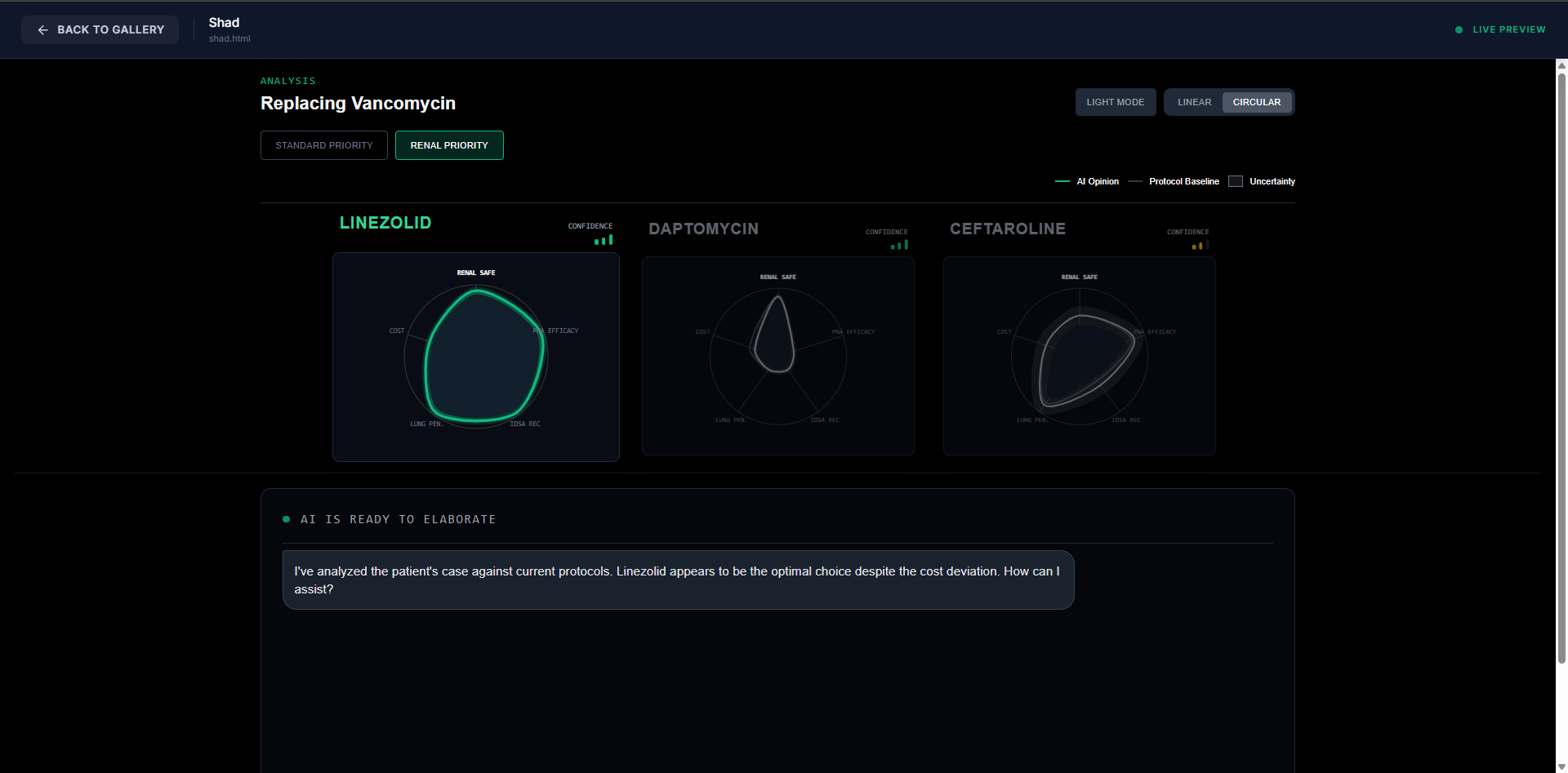Click the Live Preview green status dot
Viewport: 1568px width, 773px height.
pos(1459,30)
